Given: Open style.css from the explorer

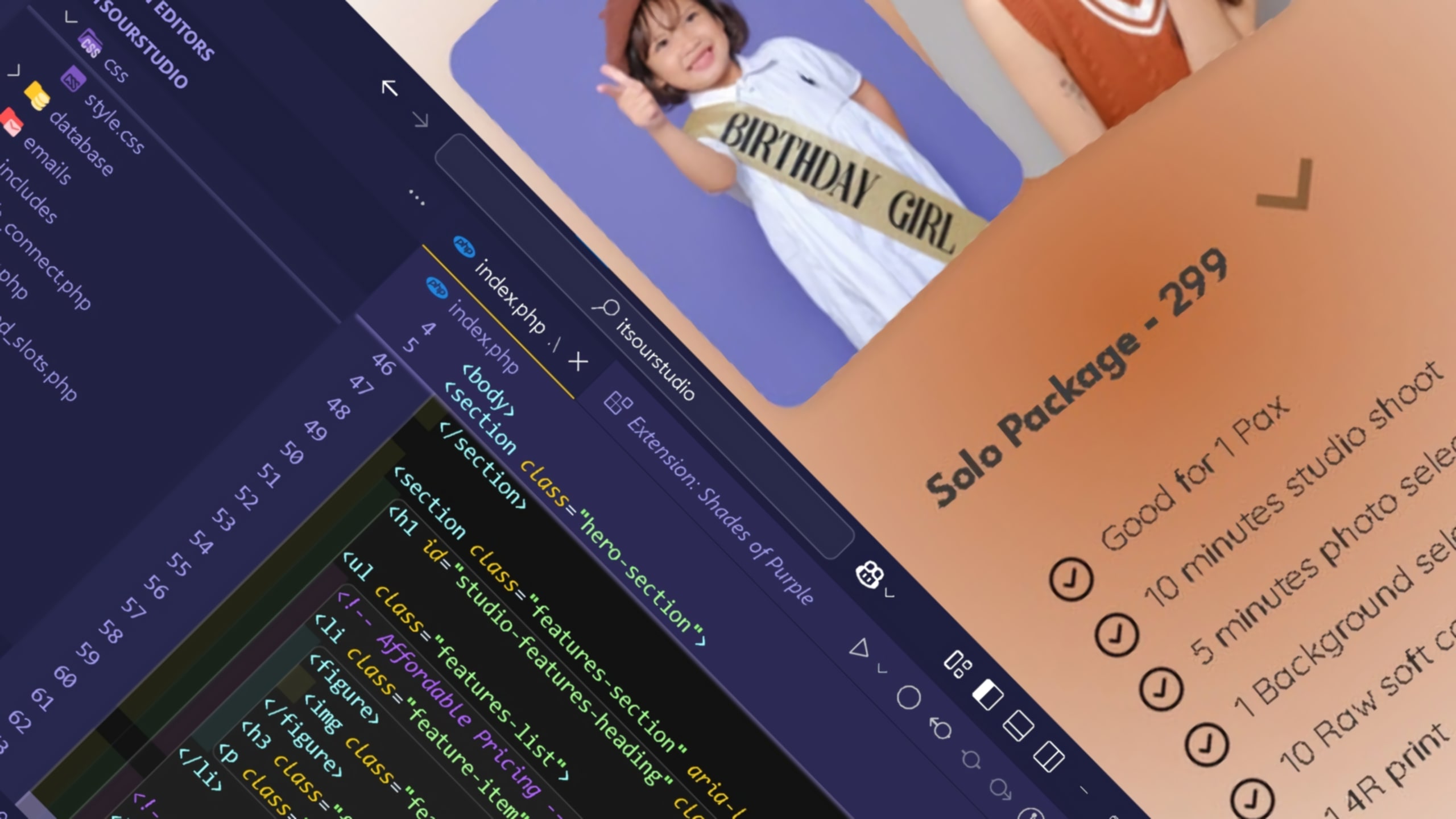Looking at the screenshot, I should pyautogui.click(x=114, y=123).
